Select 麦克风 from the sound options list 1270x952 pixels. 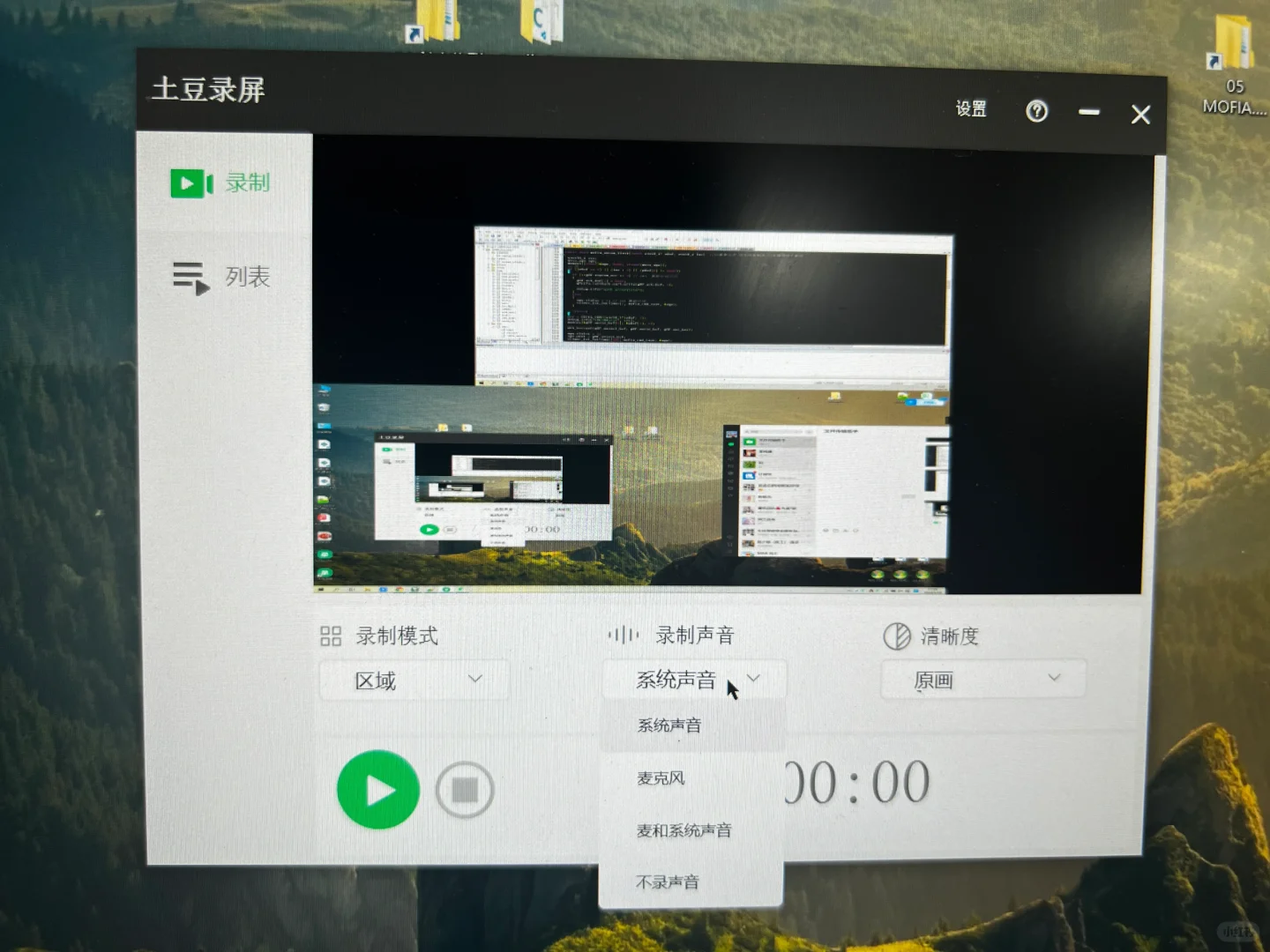coord(660,778)
